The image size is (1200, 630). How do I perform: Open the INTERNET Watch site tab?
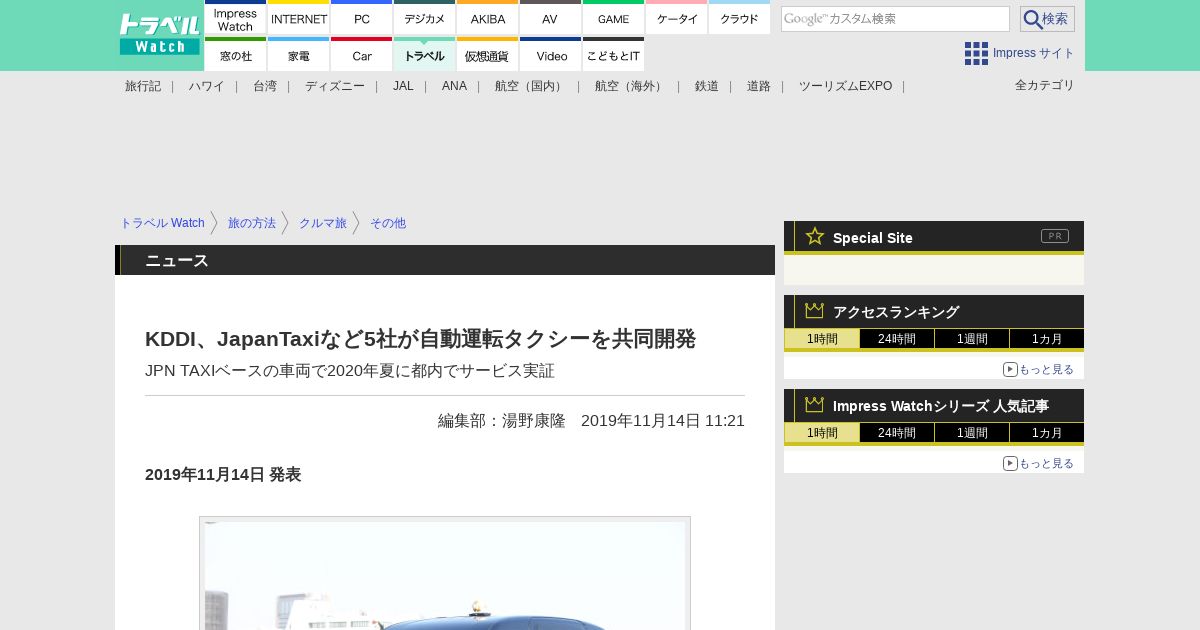299,18
